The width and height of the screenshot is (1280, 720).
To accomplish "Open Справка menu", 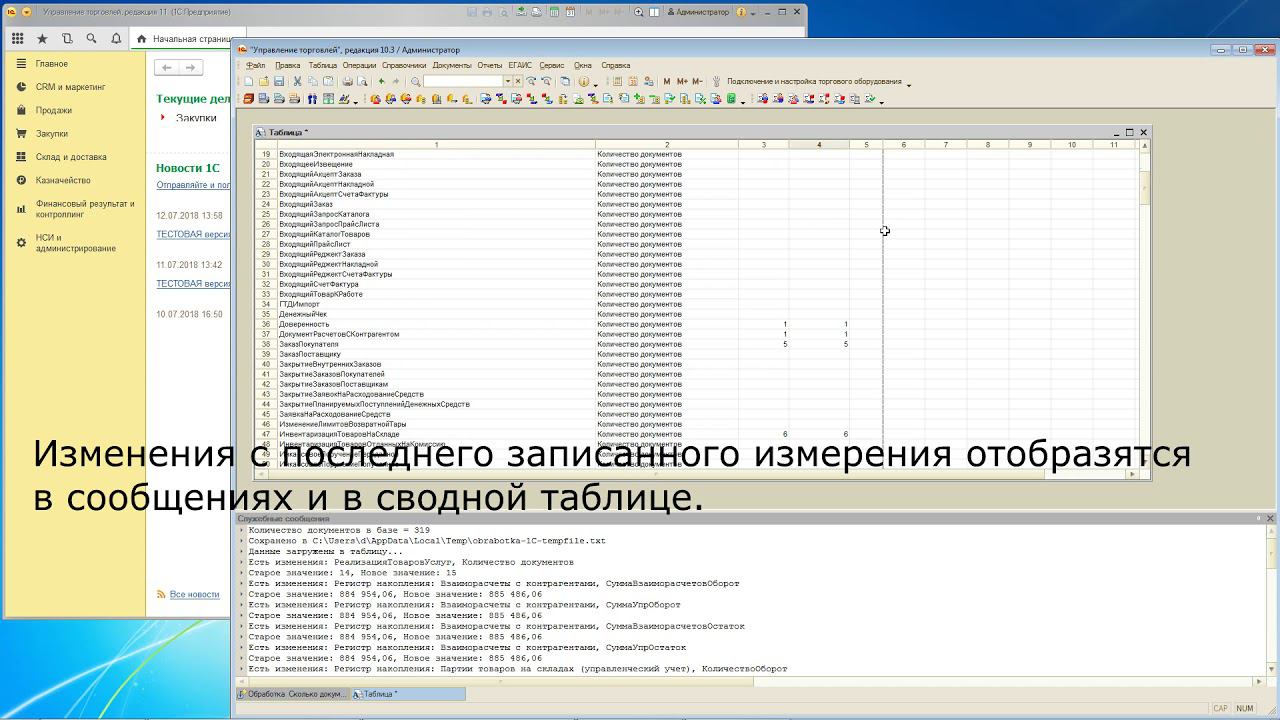I will (616, 65).
